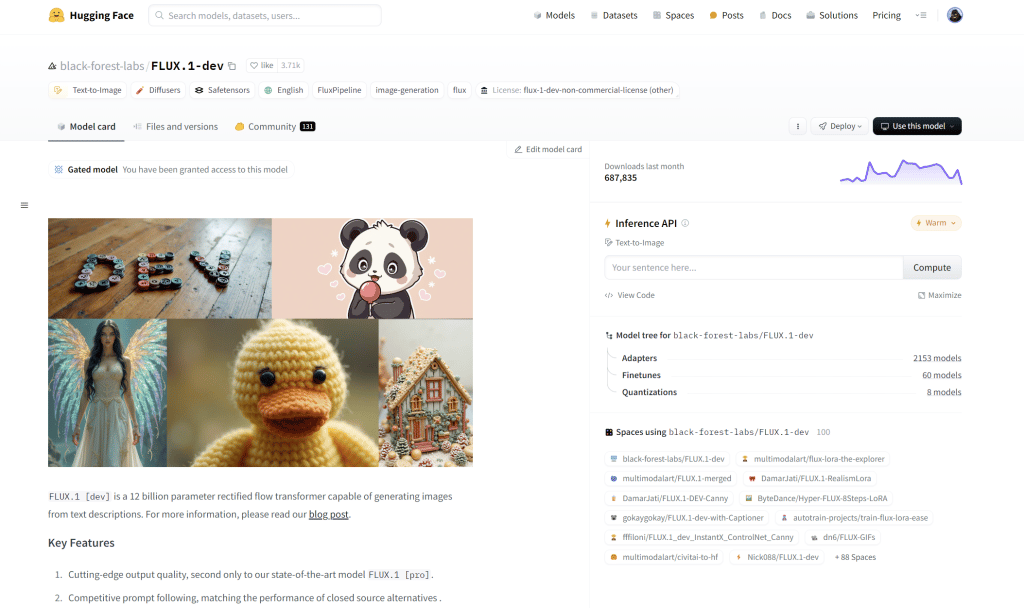1024x608 pixels.
Task: Click the black-forest-labs organization icon
Action: 52,66
